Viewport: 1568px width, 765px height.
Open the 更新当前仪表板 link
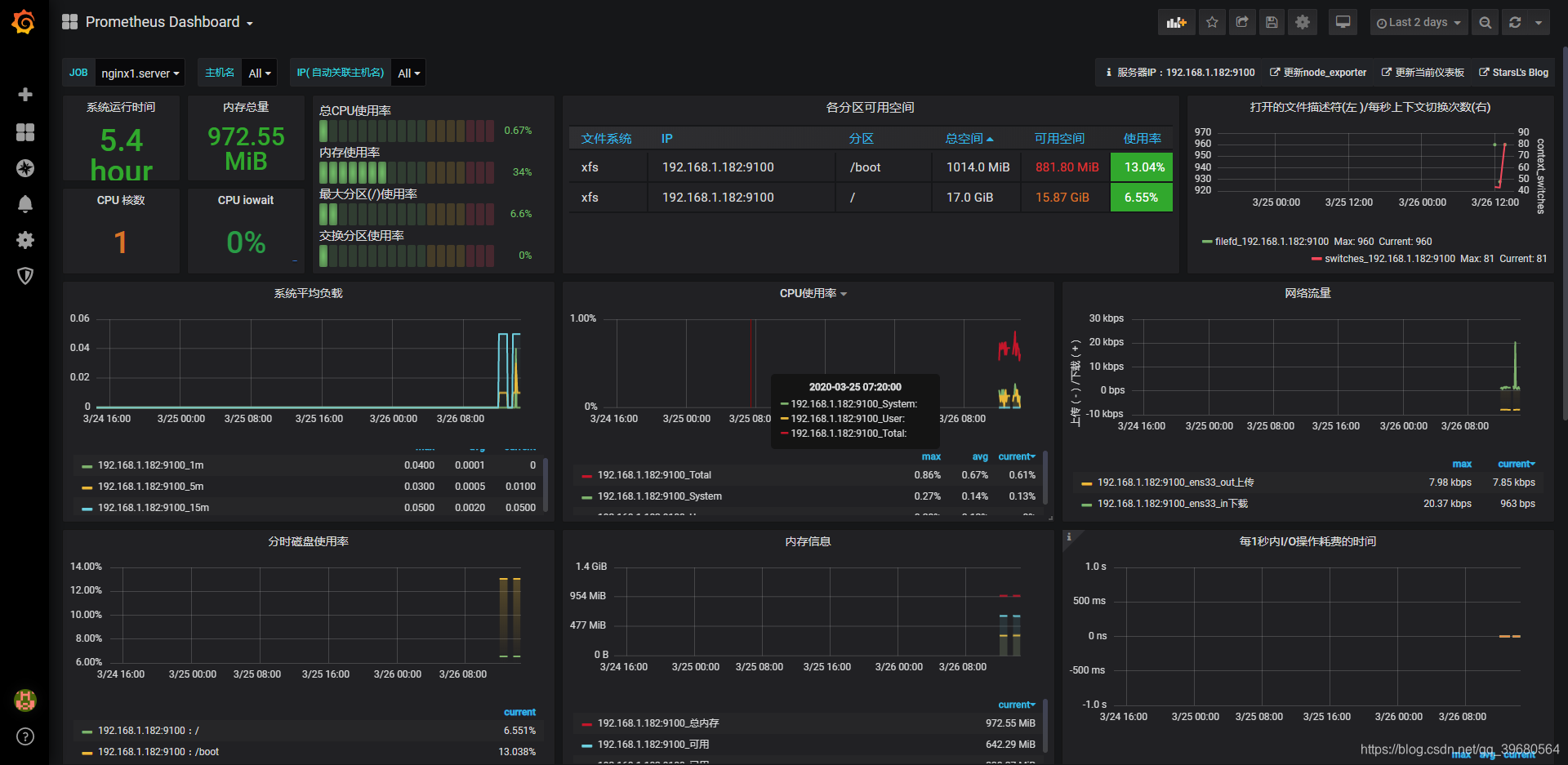click(1423, 73)
